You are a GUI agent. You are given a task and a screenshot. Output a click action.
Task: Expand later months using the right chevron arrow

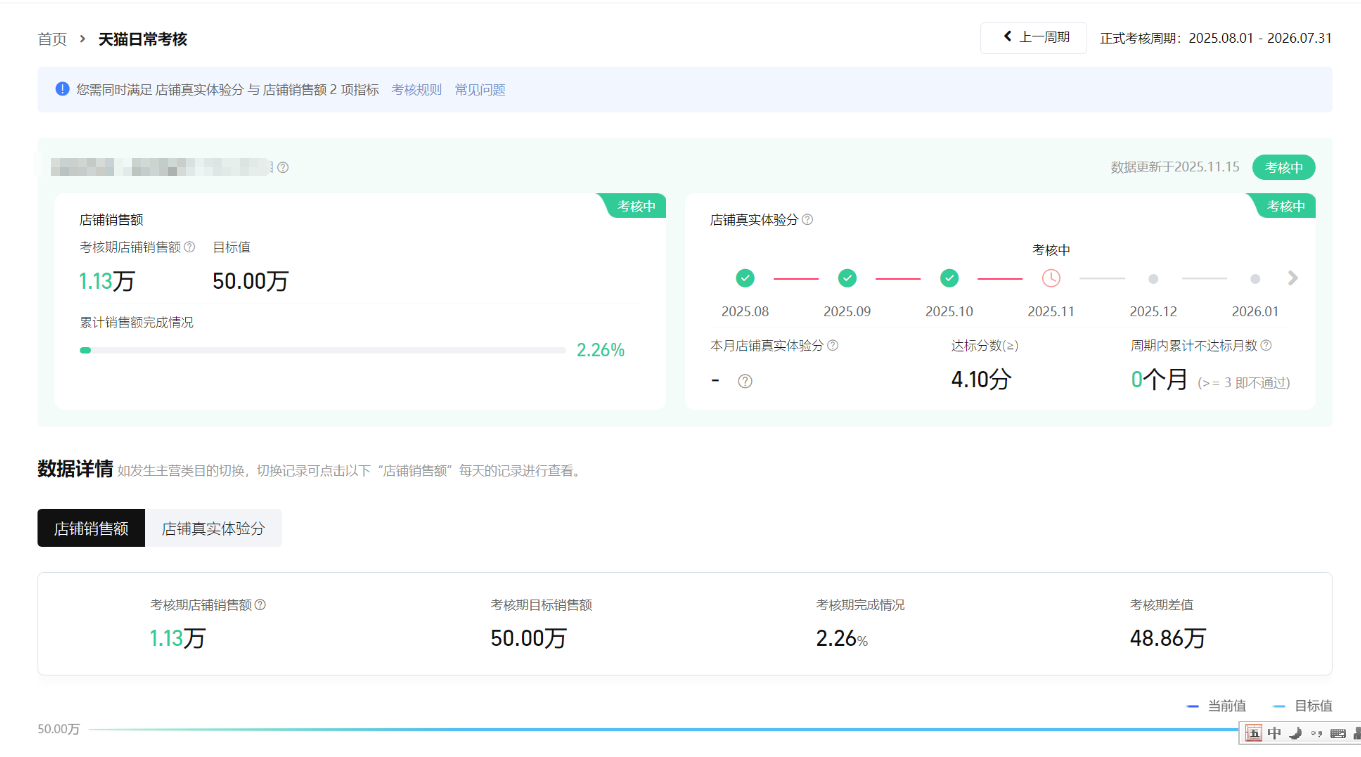tap(1293, 278)
